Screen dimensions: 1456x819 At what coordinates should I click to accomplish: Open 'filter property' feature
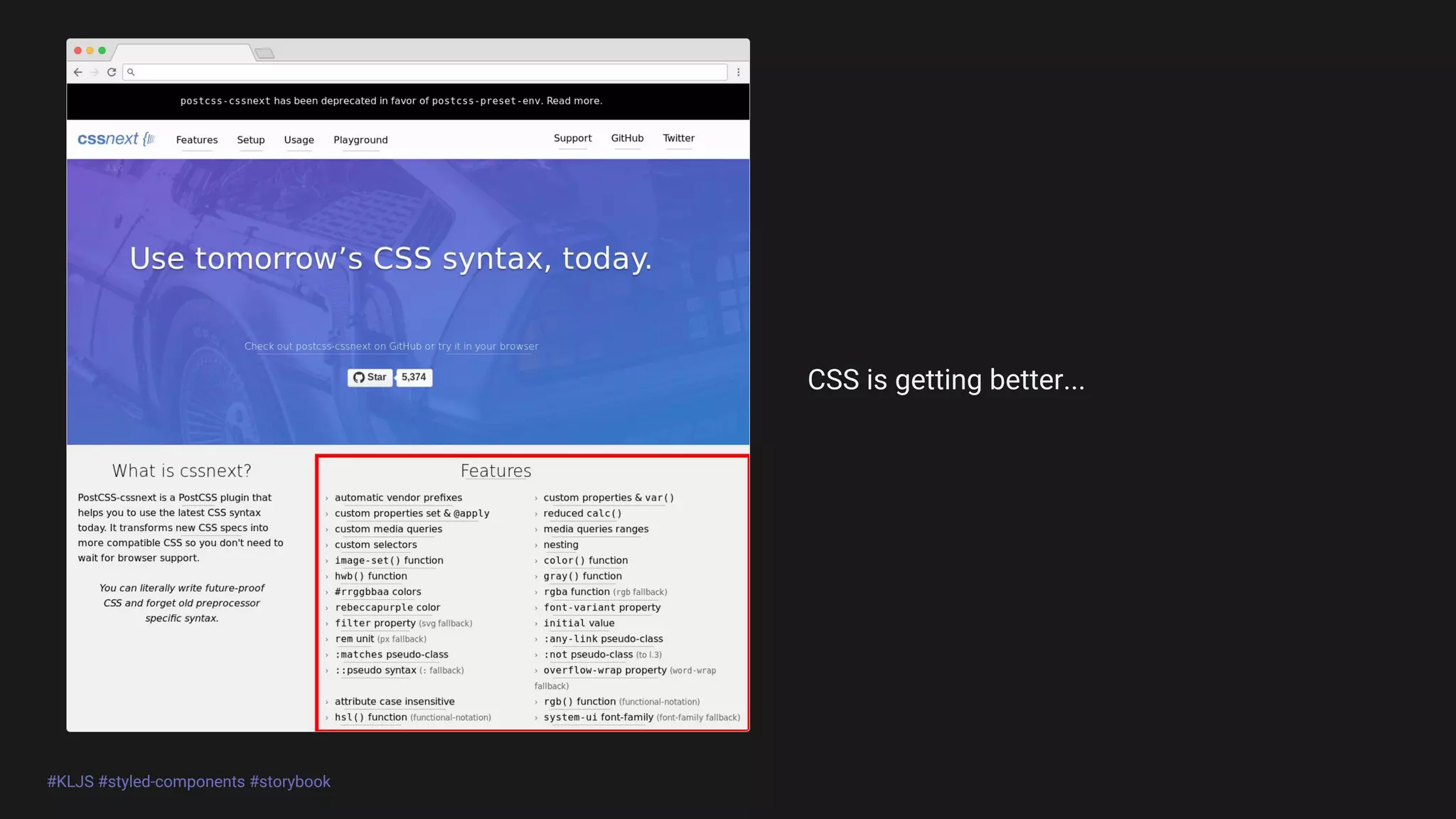point(375,623)
